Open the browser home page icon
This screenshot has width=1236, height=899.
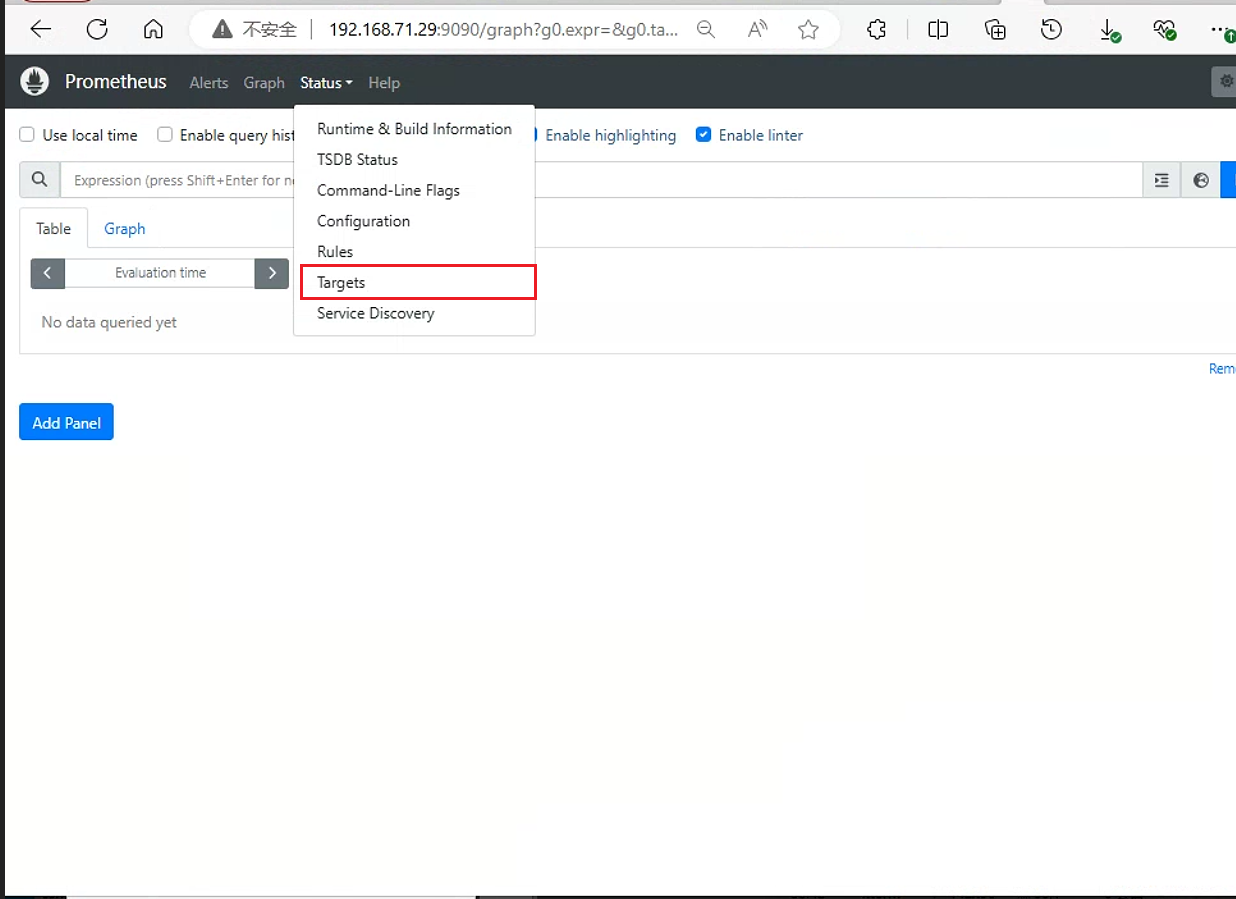tap(153, 30)
